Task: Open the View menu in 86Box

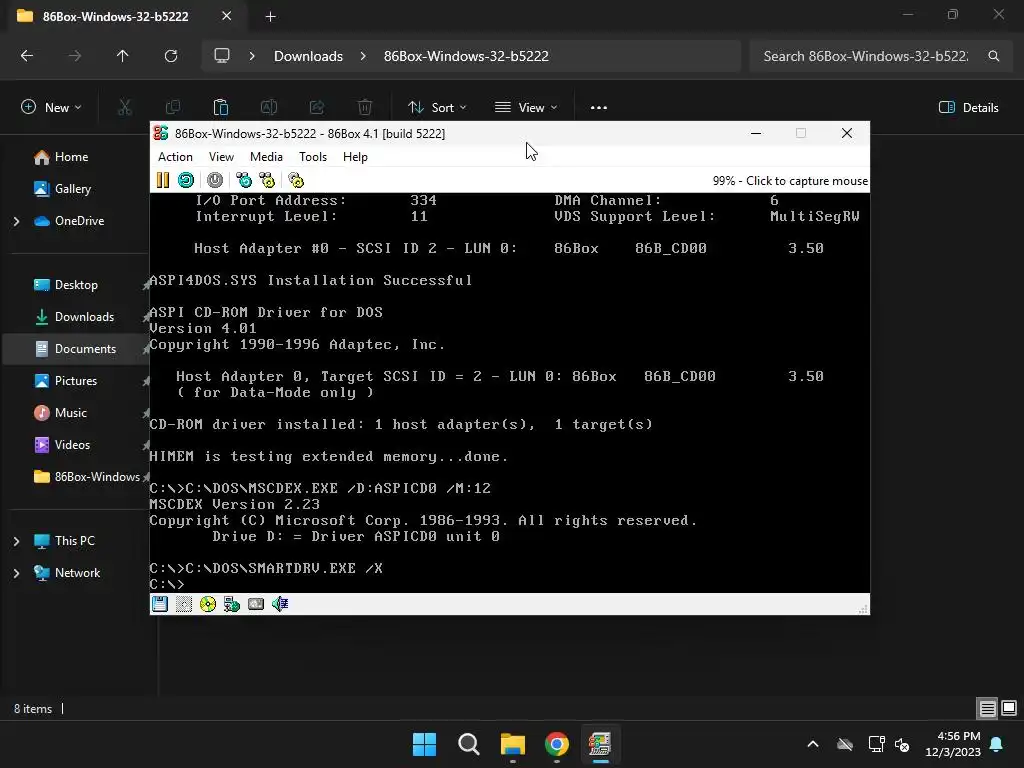Action: click(221, 157)
